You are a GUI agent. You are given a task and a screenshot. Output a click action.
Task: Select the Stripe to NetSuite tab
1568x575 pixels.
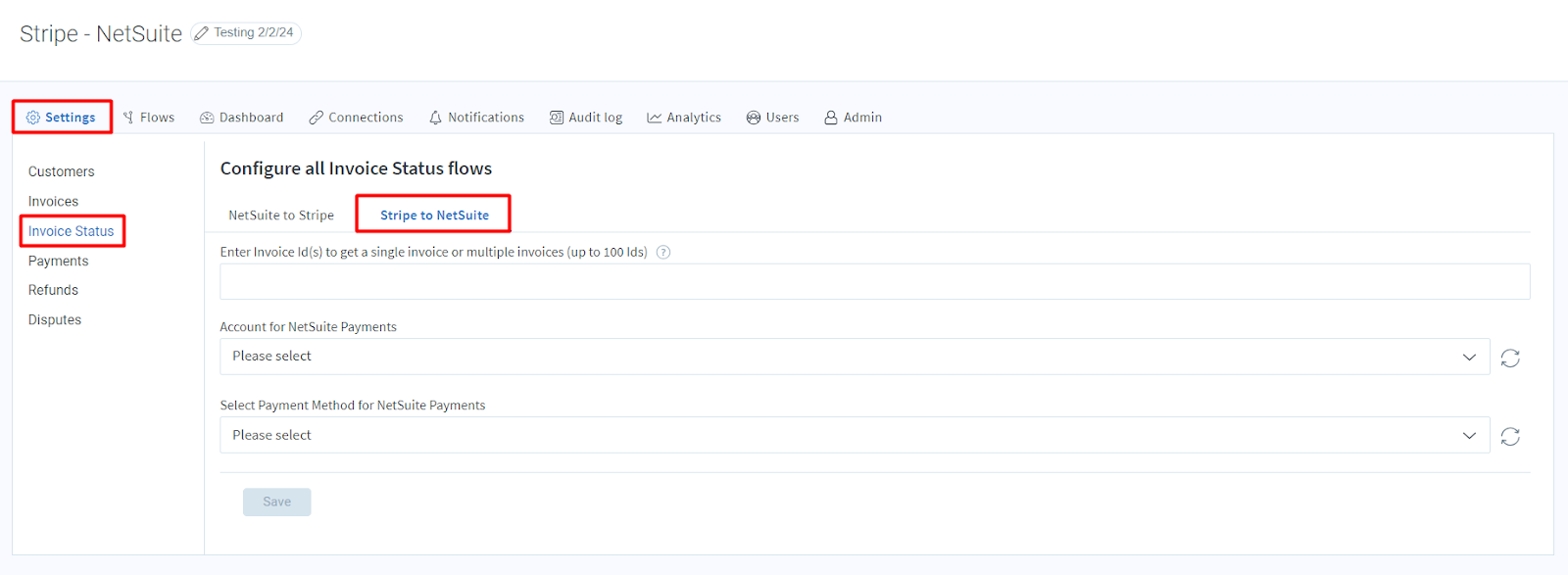coord(434,216)
